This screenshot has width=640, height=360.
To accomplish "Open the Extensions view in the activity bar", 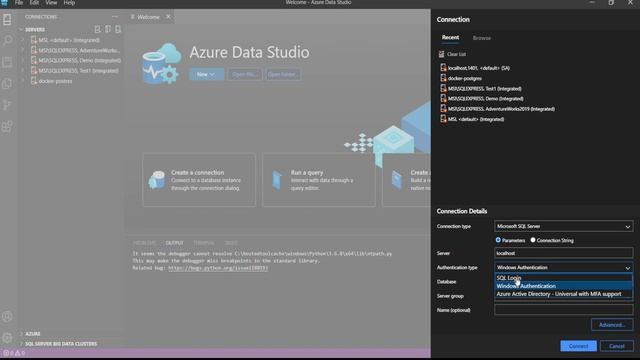I will click(x=7, y=127).
